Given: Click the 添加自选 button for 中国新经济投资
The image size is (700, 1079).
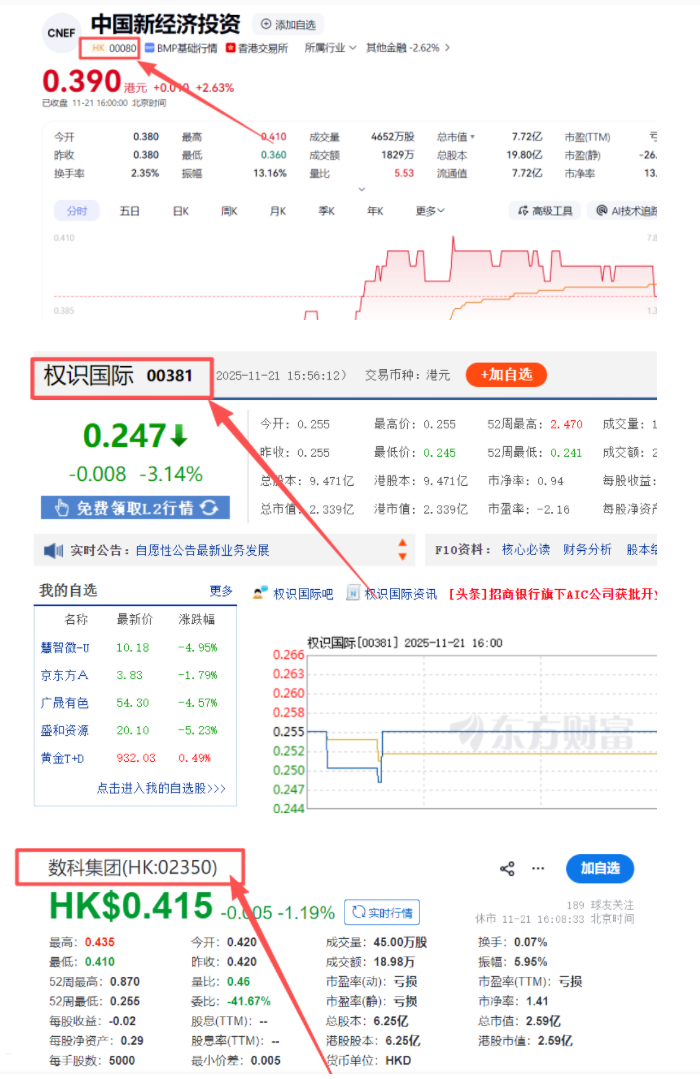Looking at the screenshot, I should pyautogui.click(x=287, y=24).
